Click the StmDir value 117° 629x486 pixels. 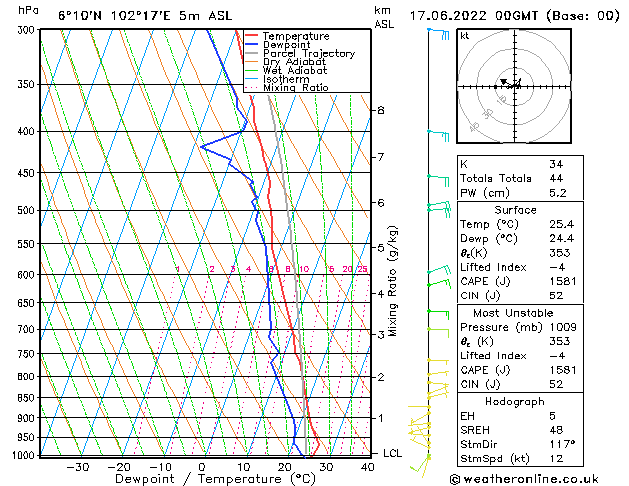point(562,444)
